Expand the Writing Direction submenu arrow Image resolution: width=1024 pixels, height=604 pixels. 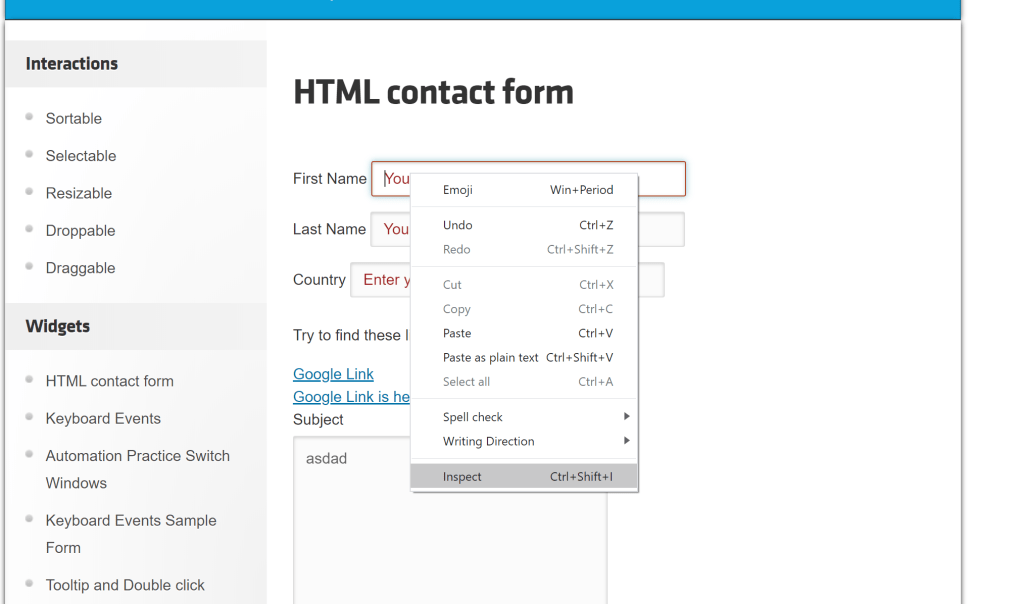[627, 441]
